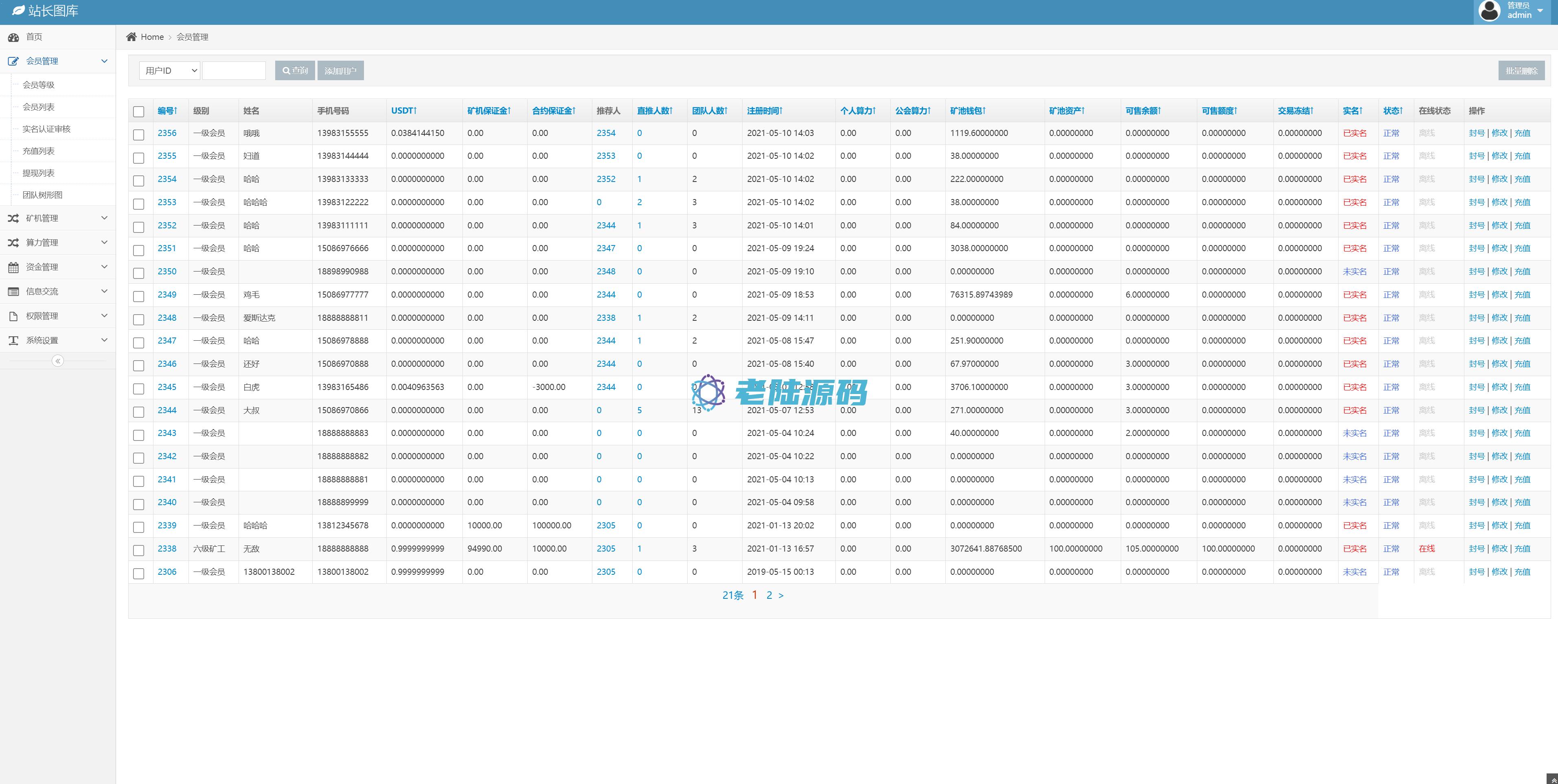1558x784 pixels.
Task: Click the dashboard icon beside 首页
Action: tap(13, 37)
